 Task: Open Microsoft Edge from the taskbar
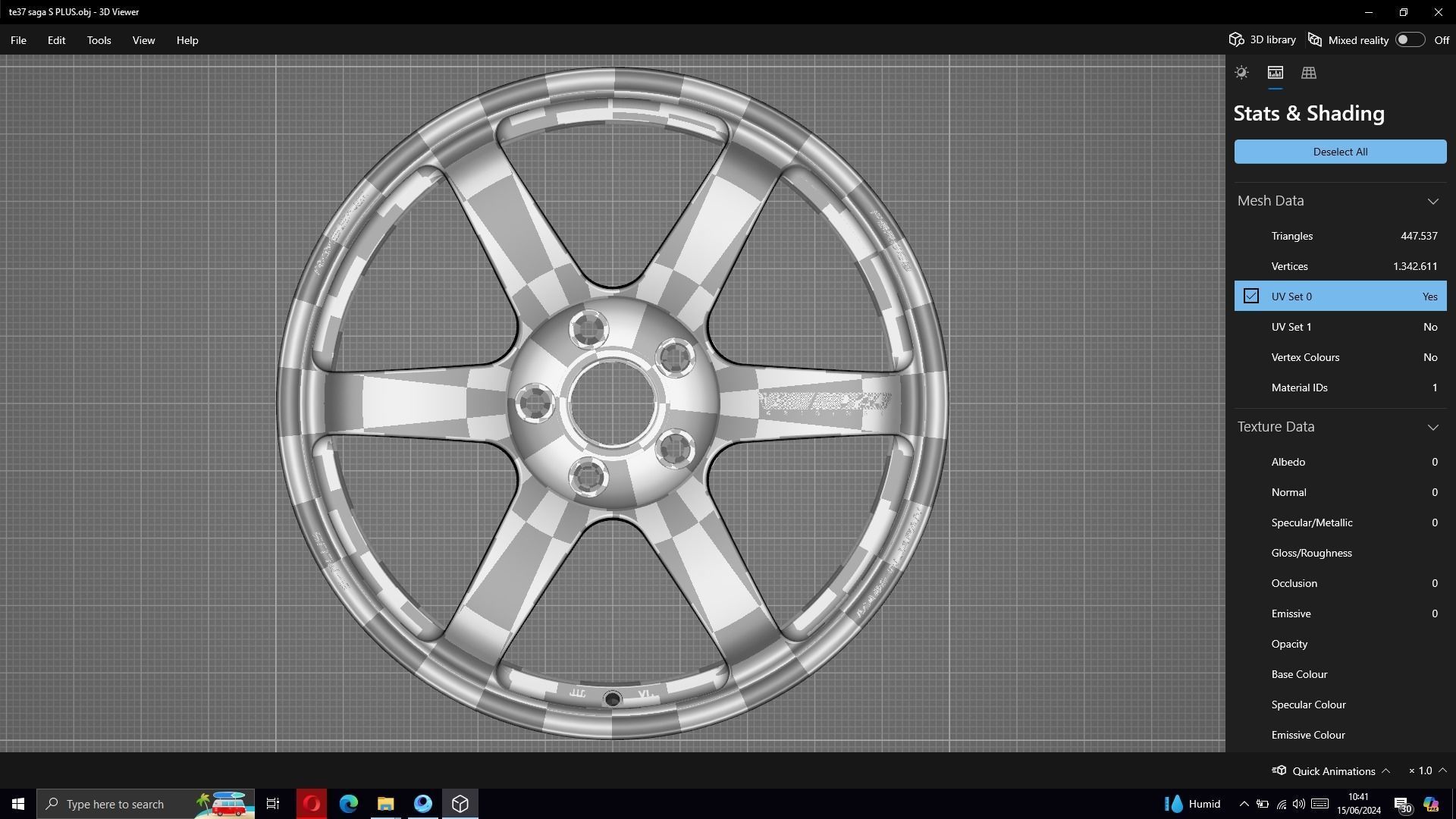[348, 804]
